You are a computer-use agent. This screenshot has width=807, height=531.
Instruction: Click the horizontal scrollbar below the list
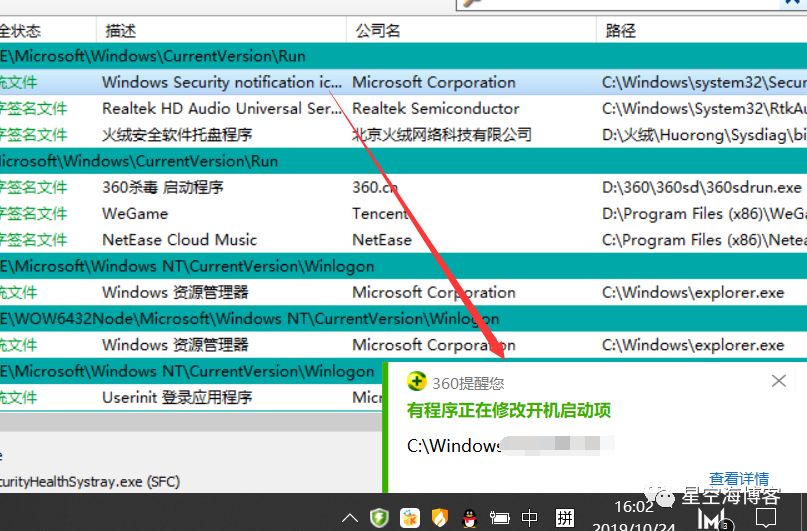[191, 422]
